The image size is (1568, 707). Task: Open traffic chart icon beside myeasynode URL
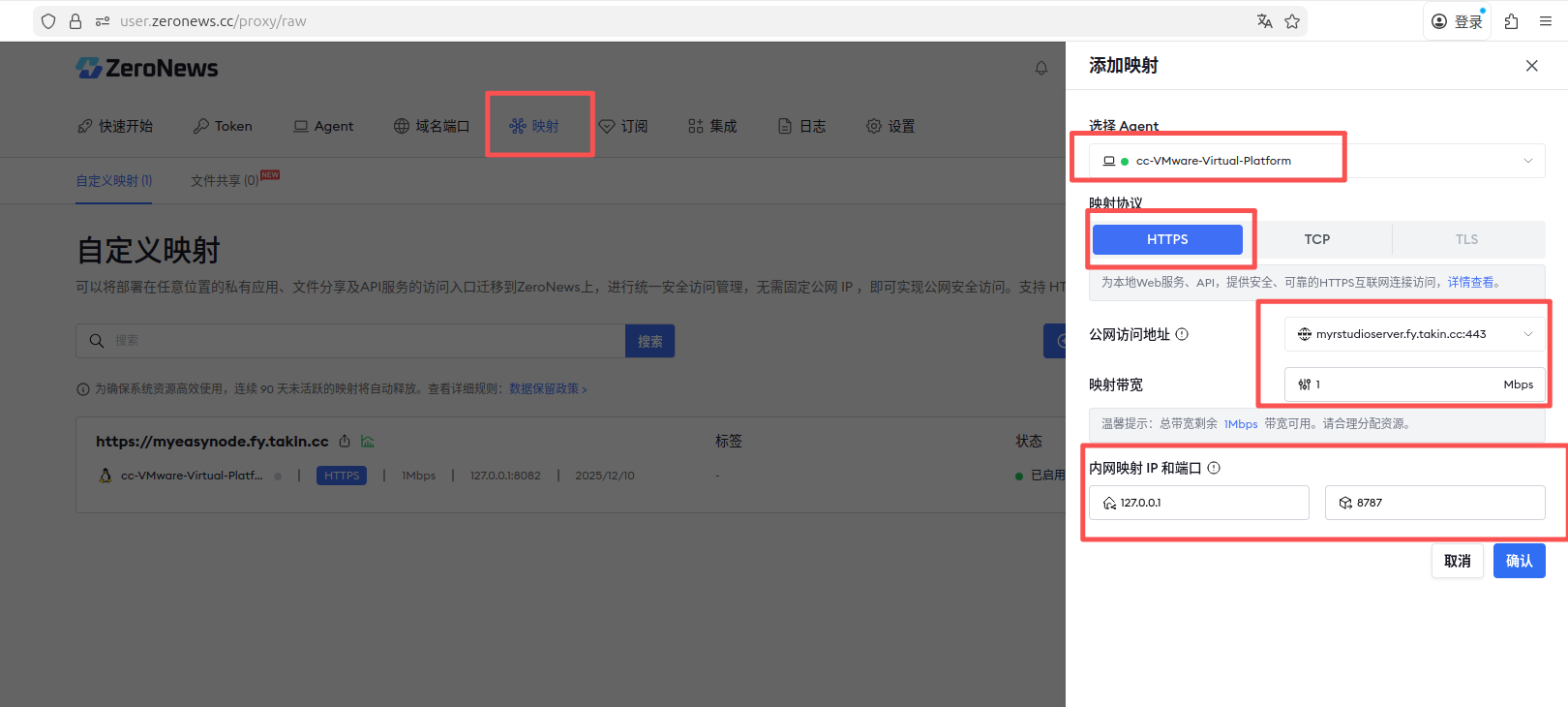(x=368, y=442)
